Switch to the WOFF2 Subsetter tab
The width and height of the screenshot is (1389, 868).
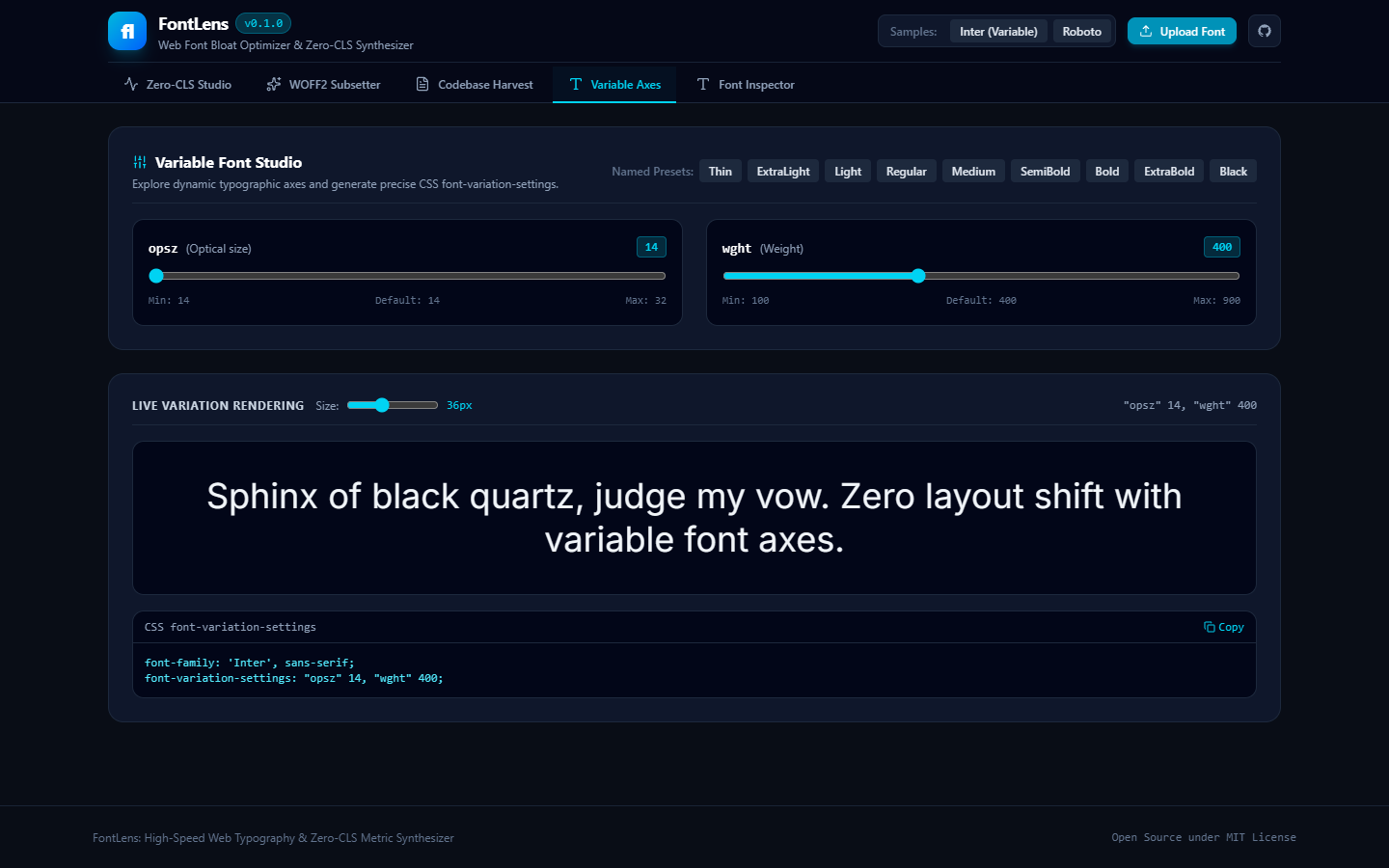tap(323, 85)
